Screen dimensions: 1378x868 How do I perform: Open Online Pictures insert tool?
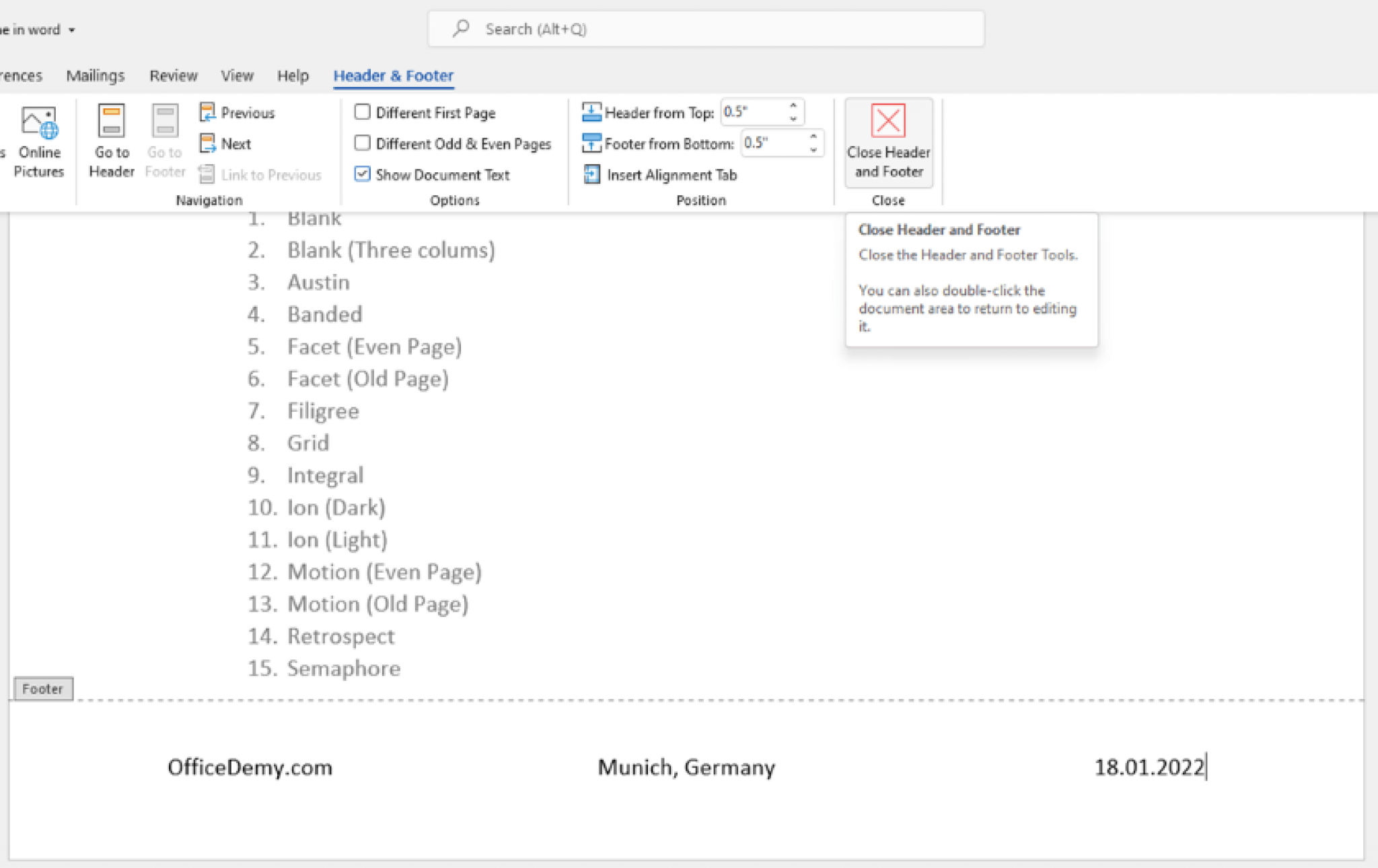pyautogui.click(x=39, y=142)
